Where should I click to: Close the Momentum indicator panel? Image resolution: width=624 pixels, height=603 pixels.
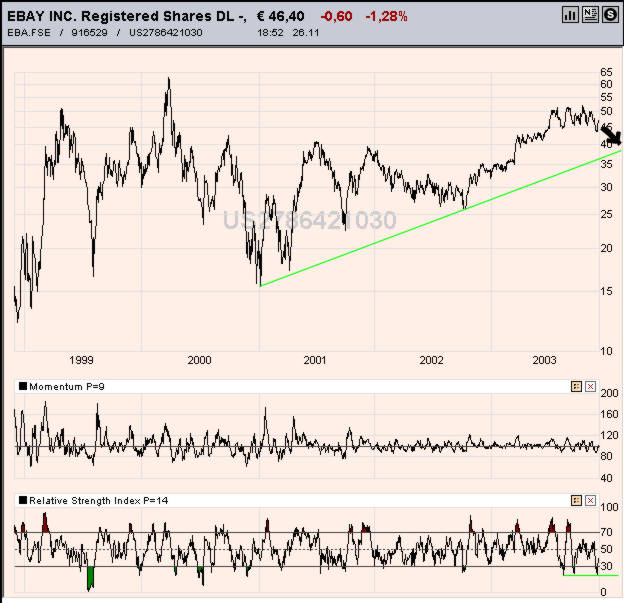pyautogui.click(x=591, y=386)
